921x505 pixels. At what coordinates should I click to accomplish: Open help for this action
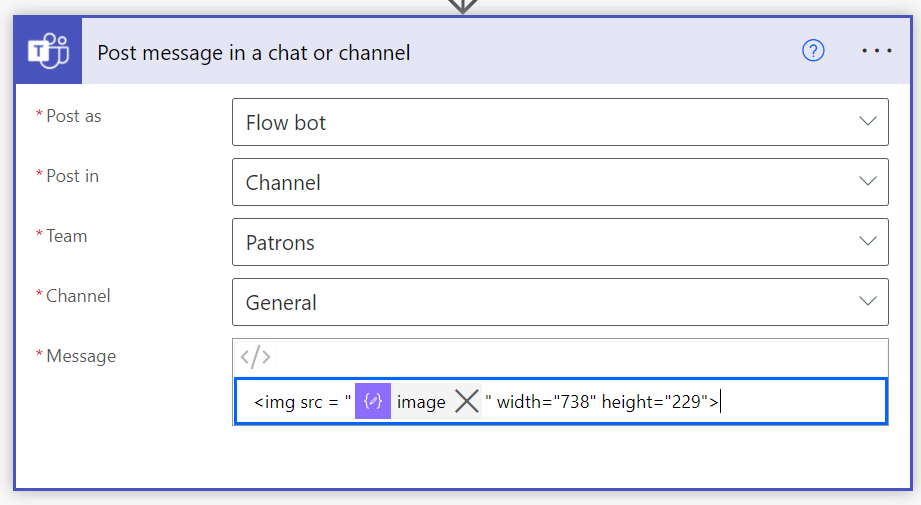tap(813, 51)
